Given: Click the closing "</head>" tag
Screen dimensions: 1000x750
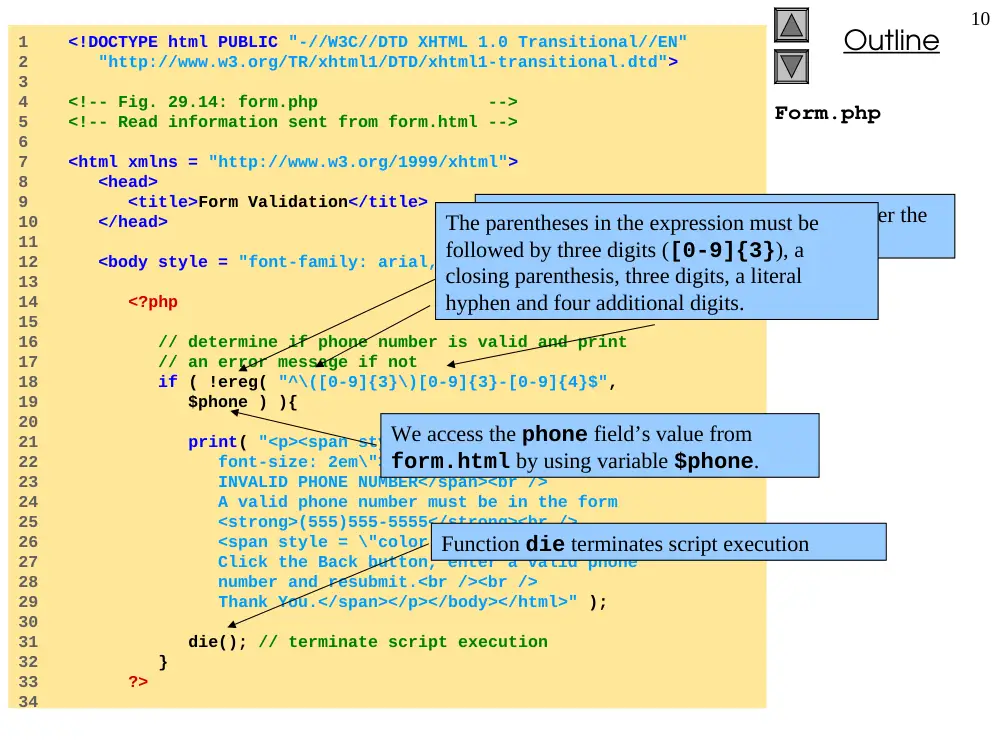Looking at the screenshot, I should [133, 222].
